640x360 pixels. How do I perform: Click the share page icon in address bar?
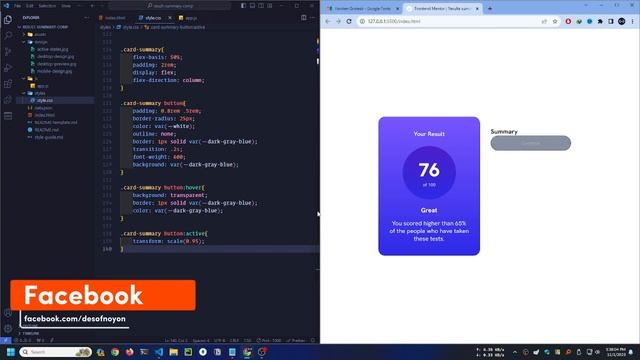pos(544,21)
